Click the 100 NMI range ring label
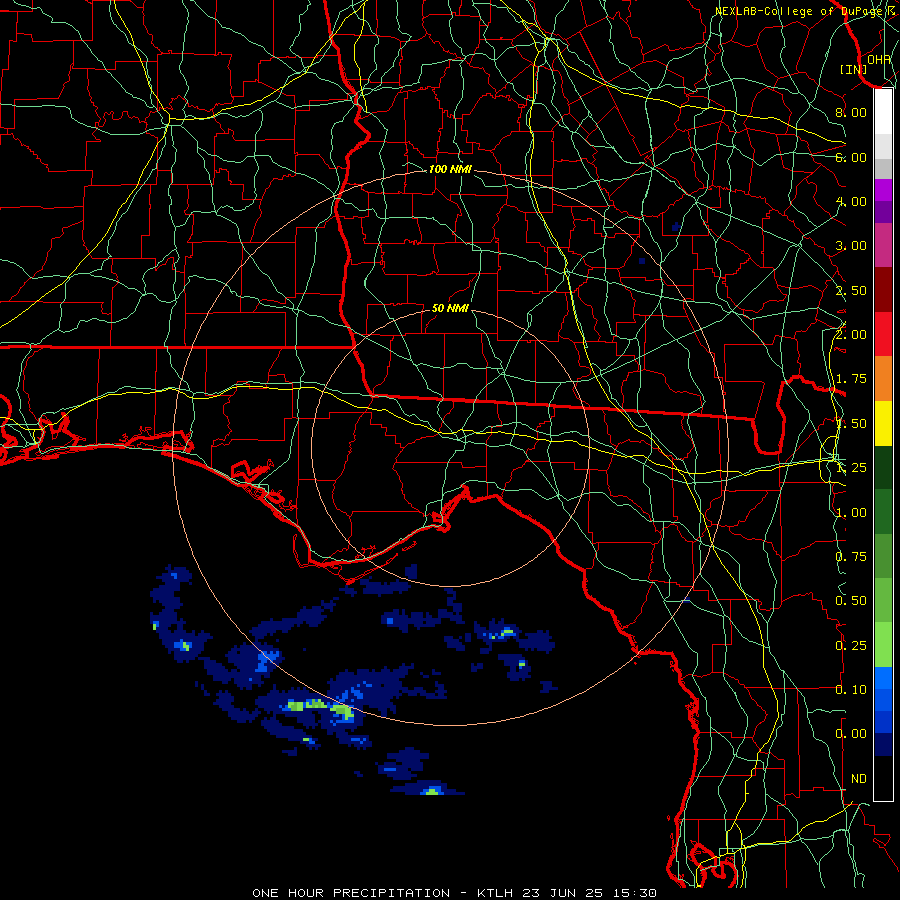Image resolution: width=900 pixels, height=900 pixels. [x=450, y=169]
